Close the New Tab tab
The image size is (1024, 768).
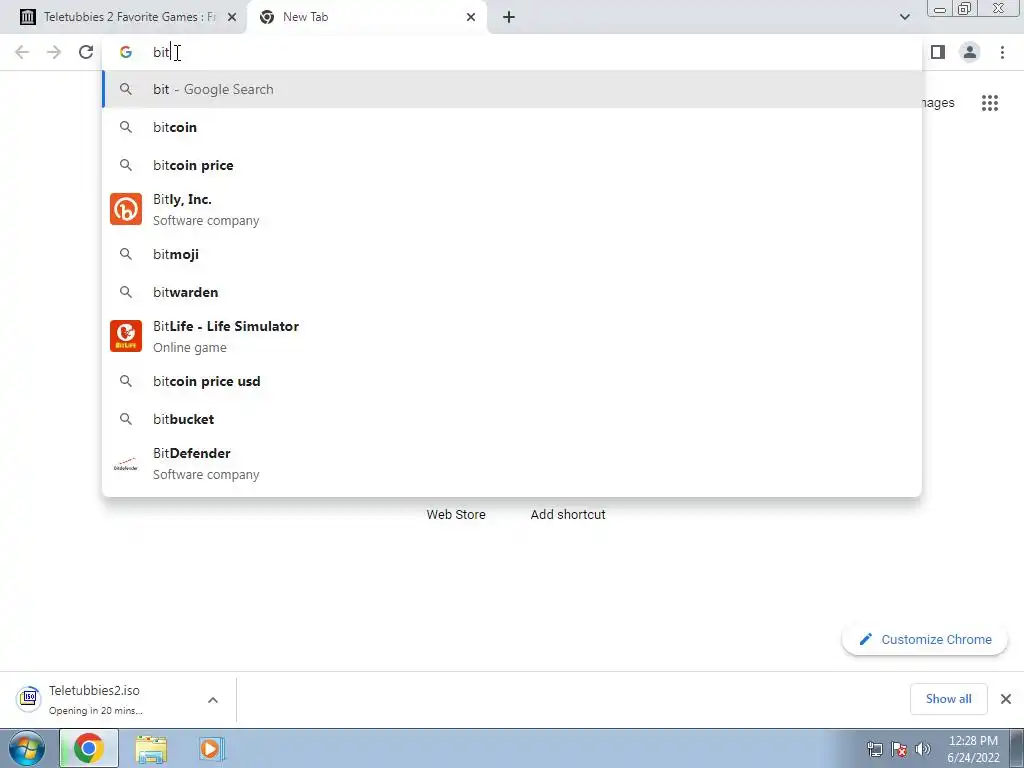pos(471,17)
